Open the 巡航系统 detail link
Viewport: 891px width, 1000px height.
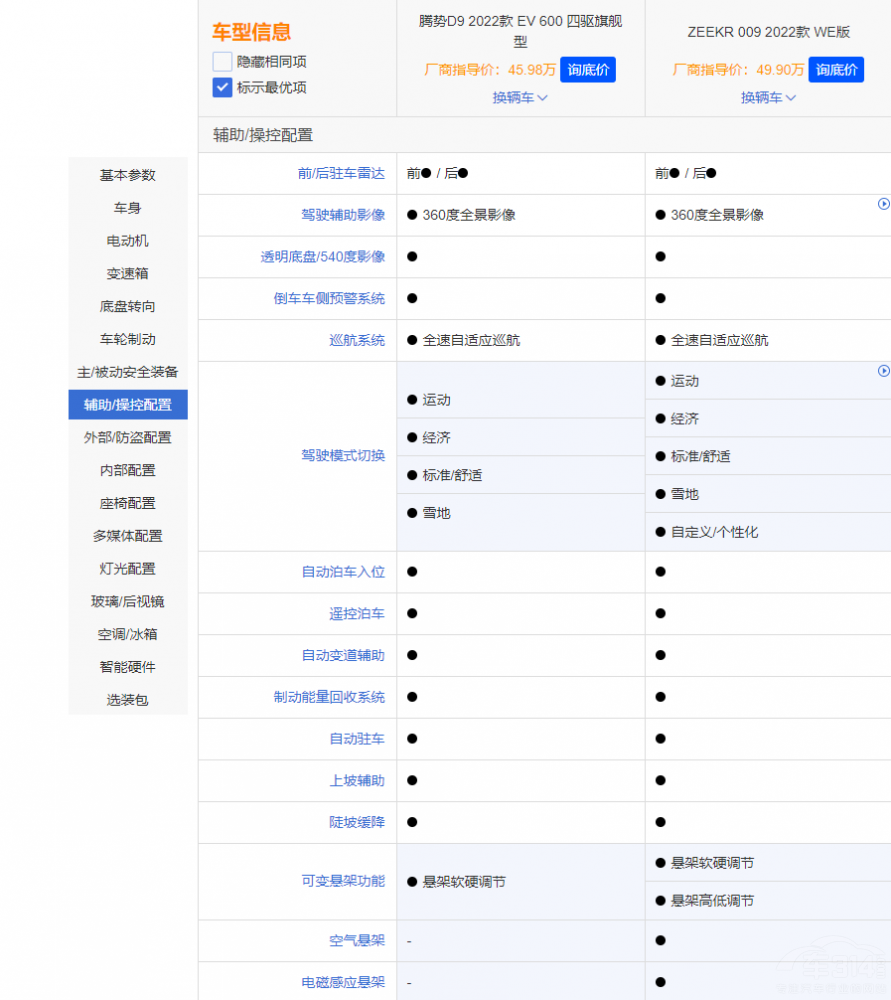[x=357, y=340]
